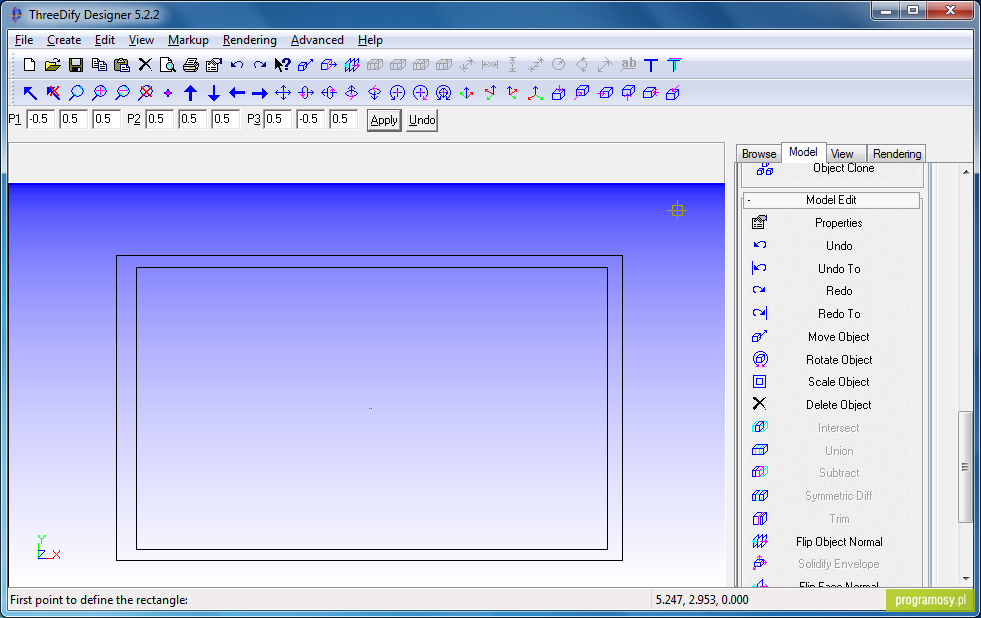This screenshot has width=981, height=618.
Task: Click the bold blue T text tool icon
Action: coord(651,64)
